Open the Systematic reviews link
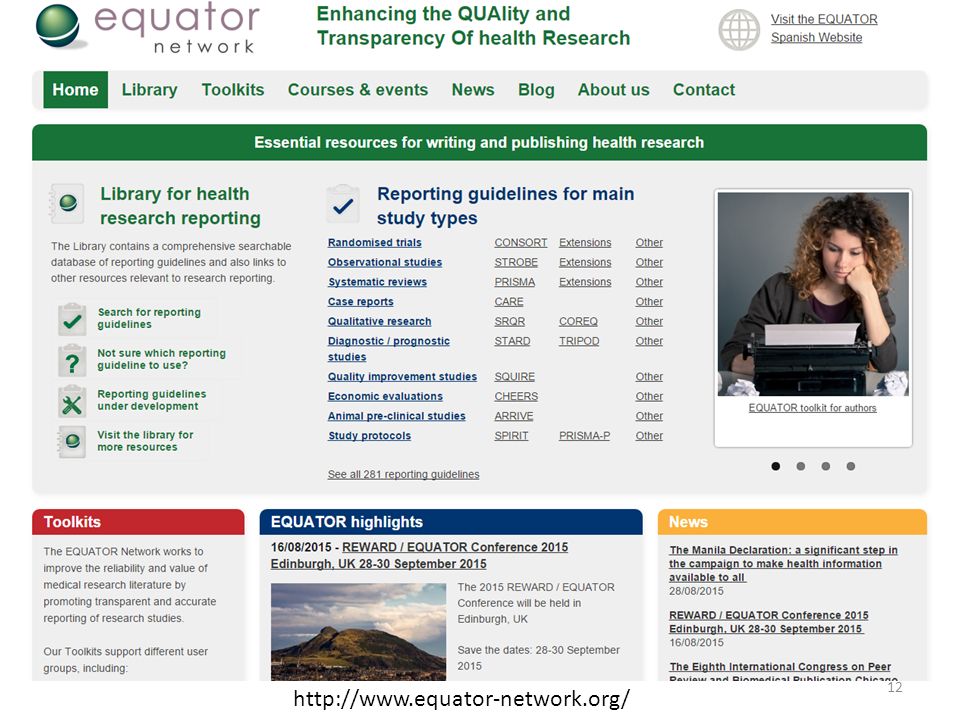The height and width of the screenshot is (720, 960). click(377, 282)
